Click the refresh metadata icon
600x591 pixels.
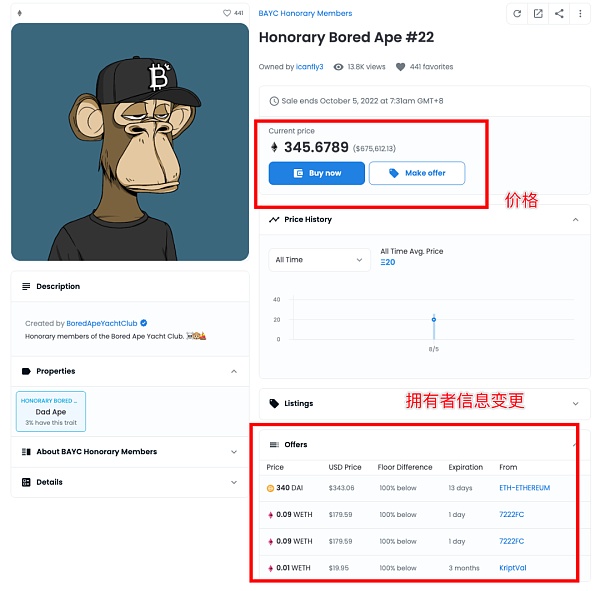(517, 14)
